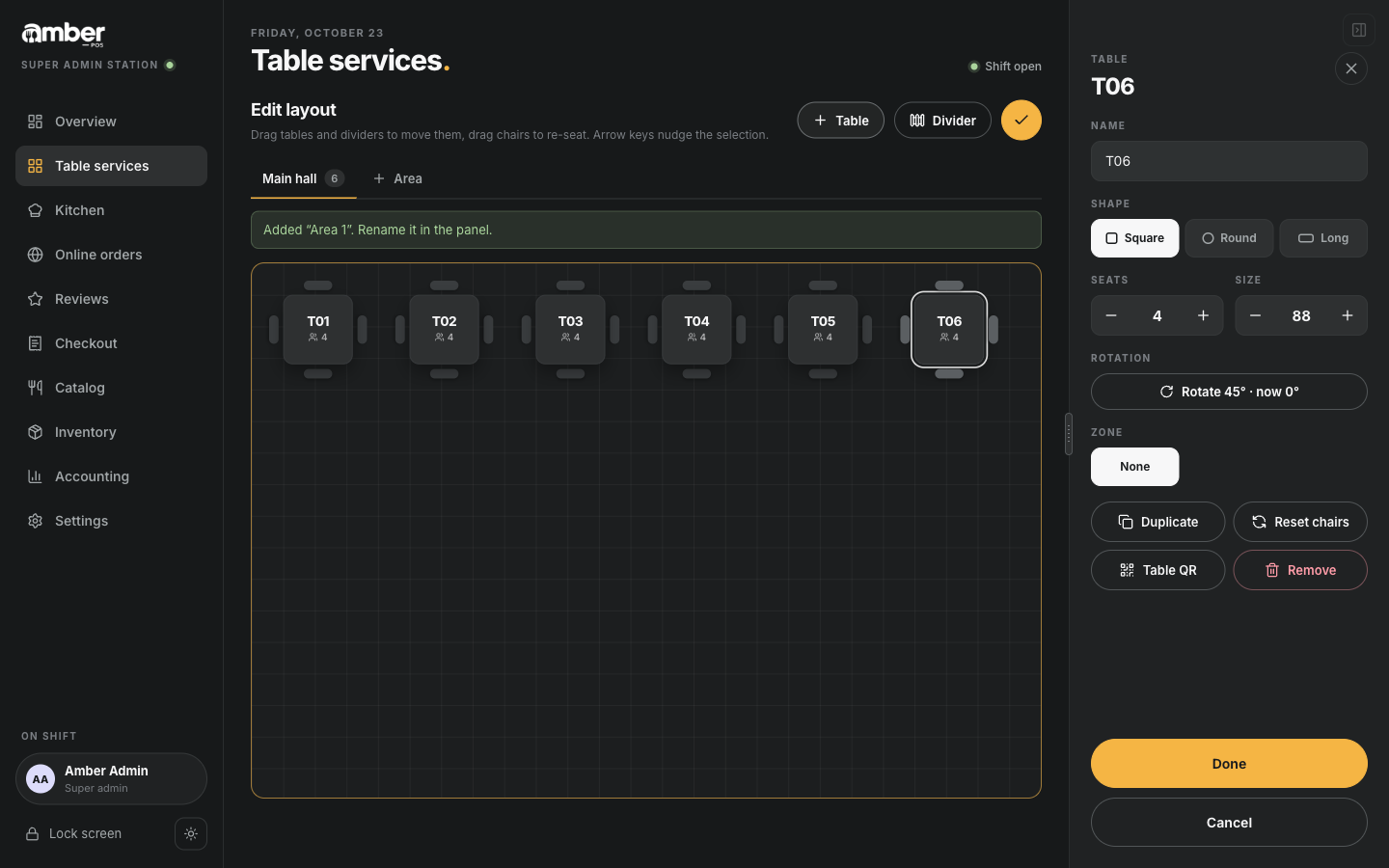Viewport: 1389px width, 868px height.
Task: Reset chairs for the table
Action: coord(1300,522)
